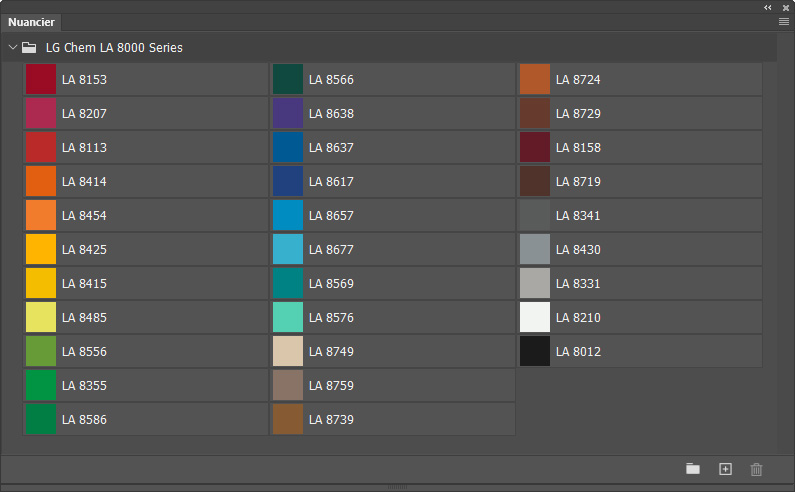Collapse the panel using the double-arrow icon
This screenshot has width=795, height=492.
click(768, 8)
